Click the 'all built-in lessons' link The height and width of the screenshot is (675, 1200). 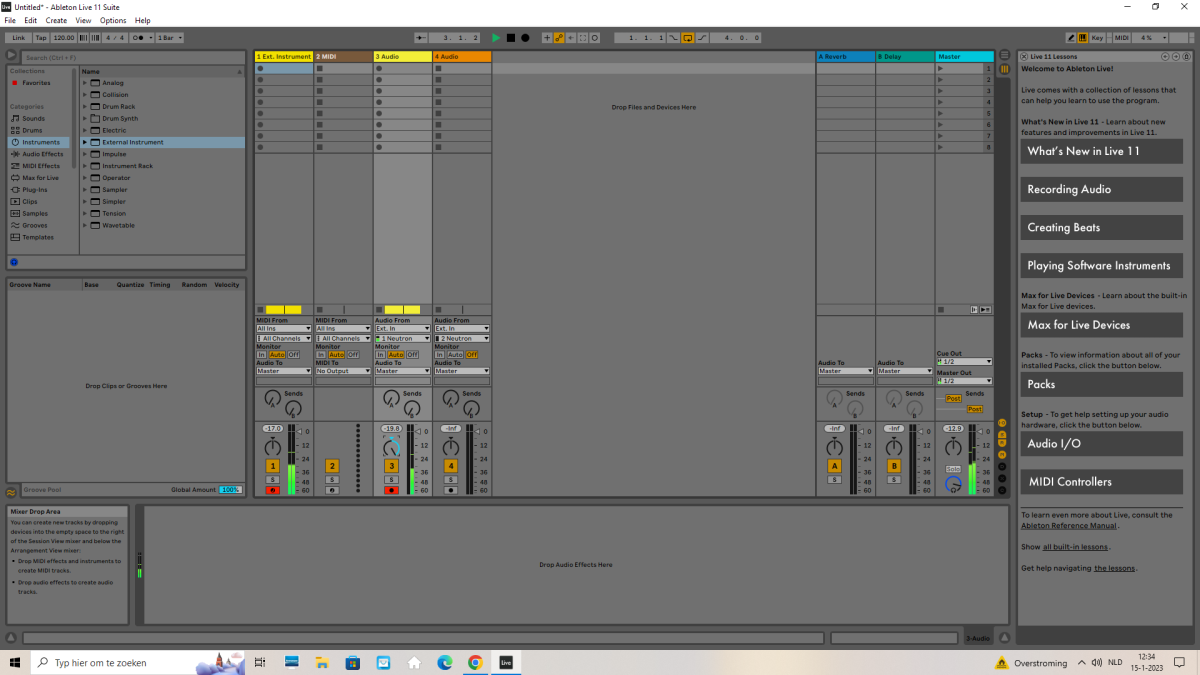point(1075,547)
